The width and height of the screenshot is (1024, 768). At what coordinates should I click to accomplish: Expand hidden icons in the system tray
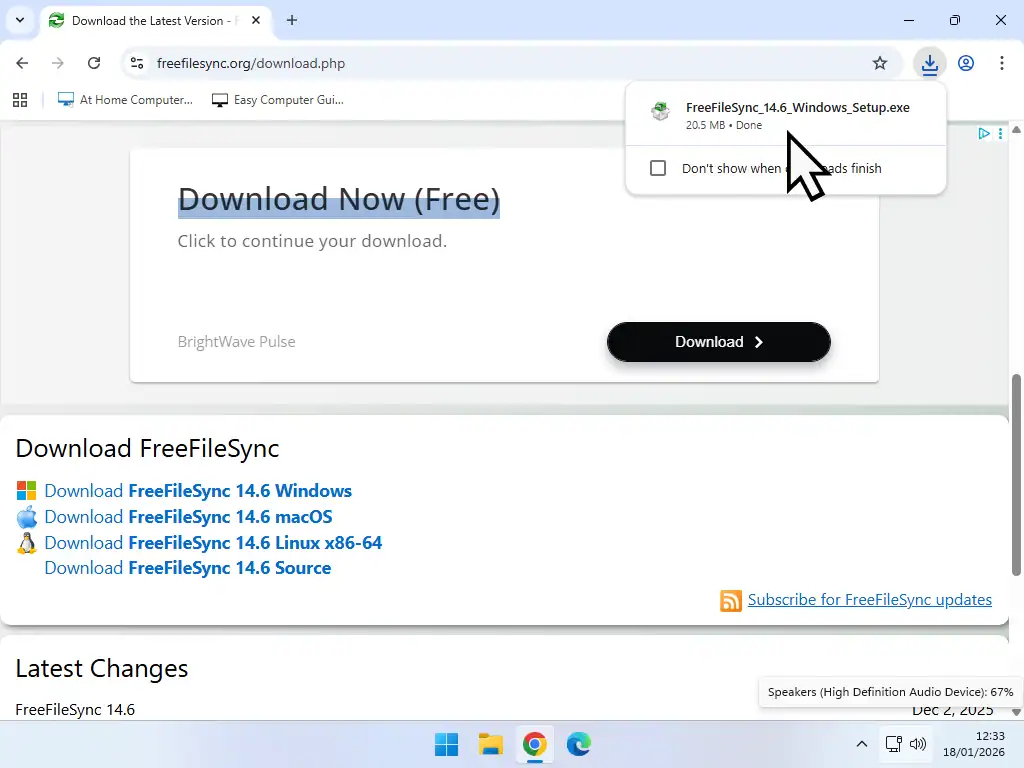(x=861, y=744)
